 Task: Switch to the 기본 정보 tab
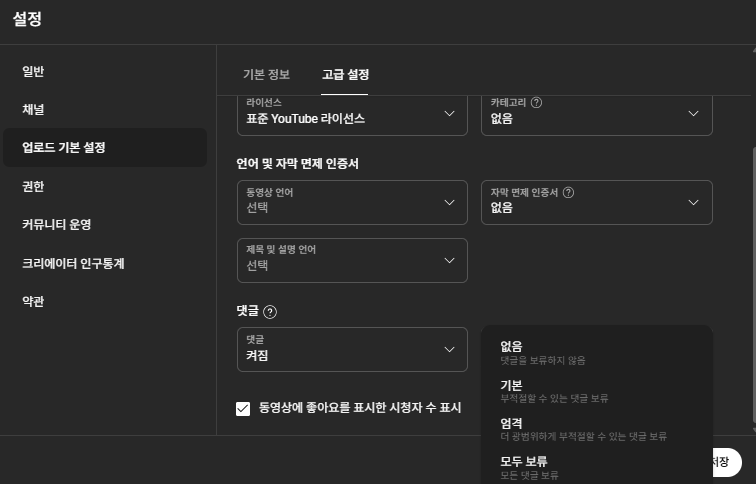pyautogui.click(x=266, y=74)
